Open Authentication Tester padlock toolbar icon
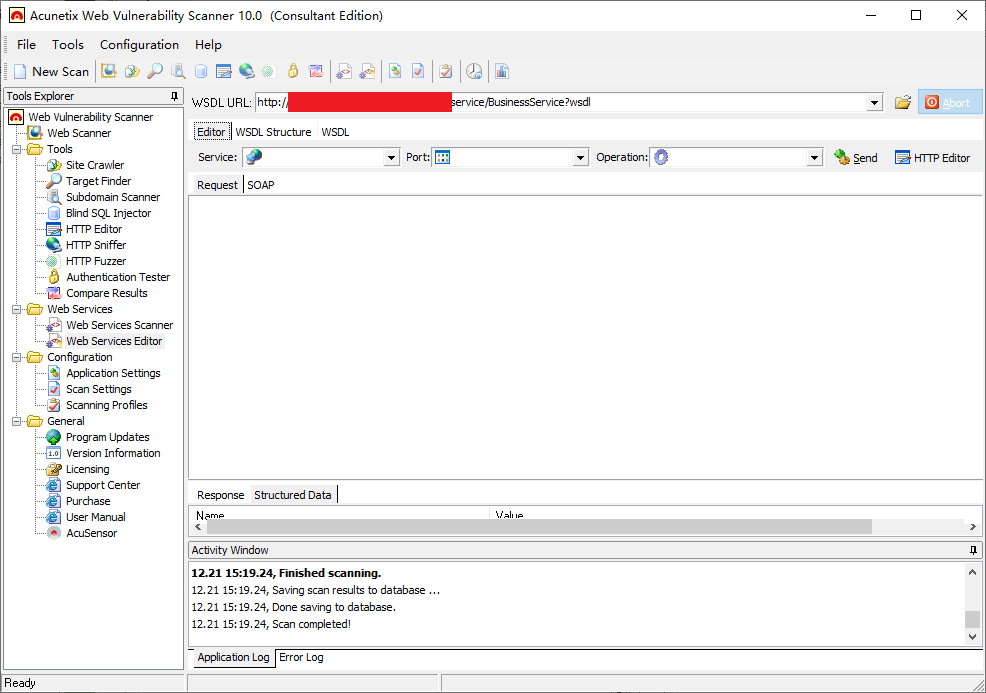986x693 pixels. coord(292,71)
